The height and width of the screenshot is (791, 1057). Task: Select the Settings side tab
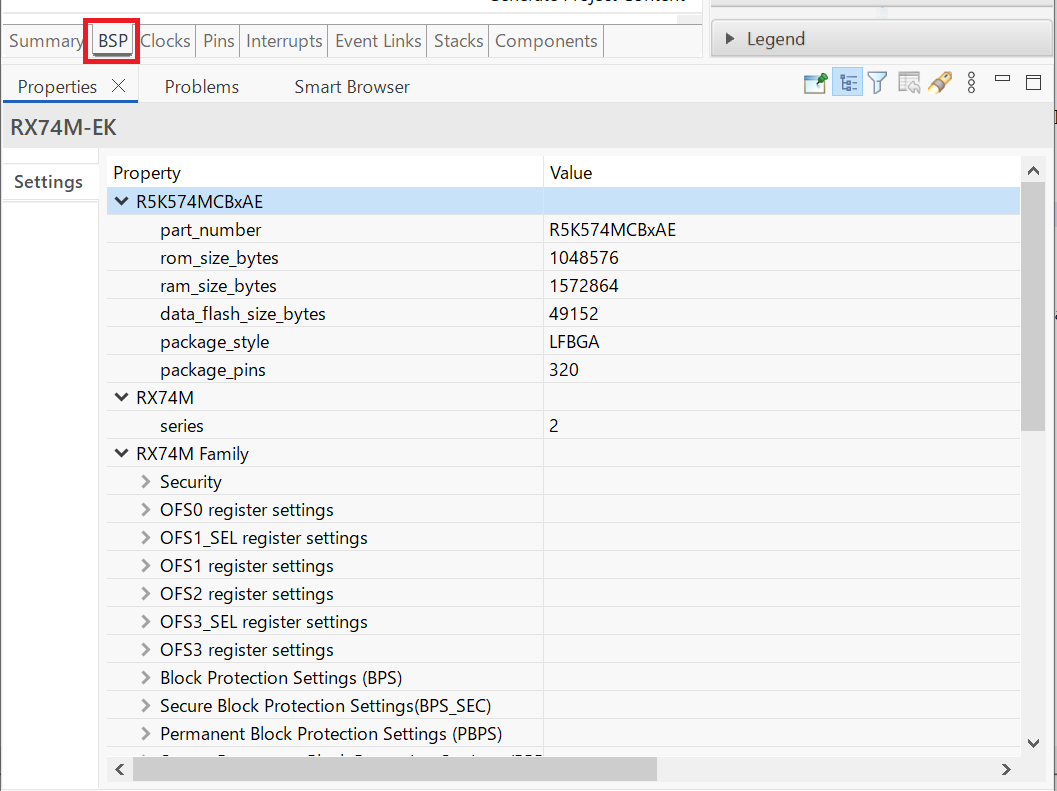point(49,182)
